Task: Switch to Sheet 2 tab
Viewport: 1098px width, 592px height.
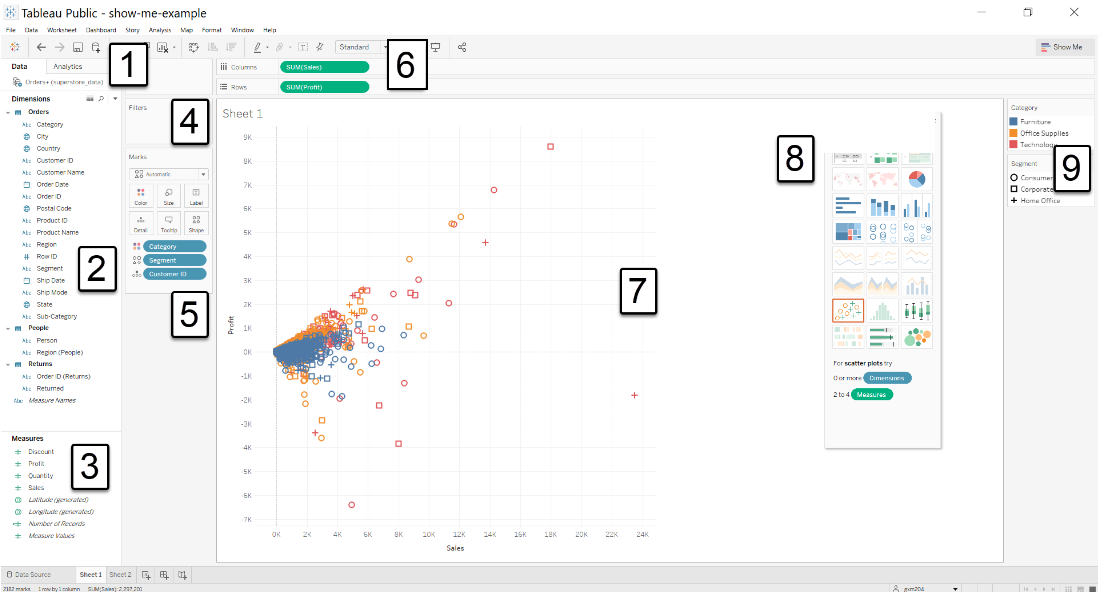Action: [120, 575]
